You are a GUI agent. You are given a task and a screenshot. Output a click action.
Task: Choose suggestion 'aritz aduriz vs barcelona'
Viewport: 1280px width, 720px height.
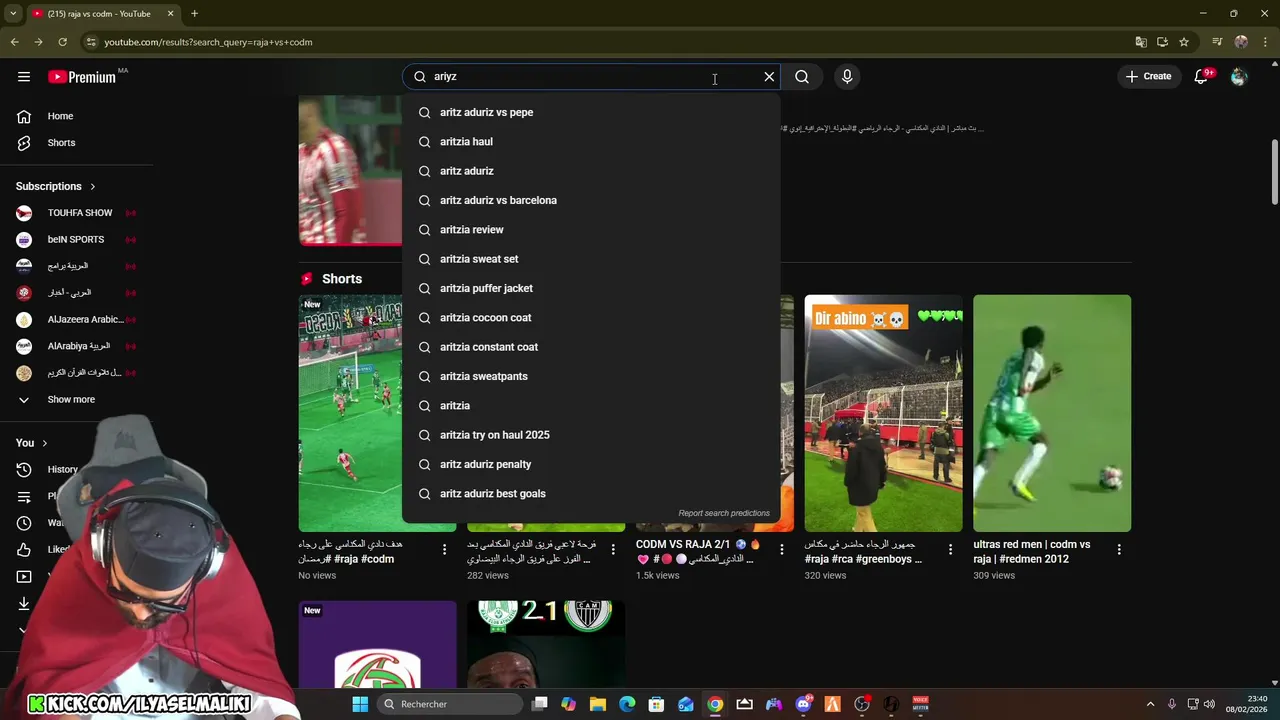point(591,200)
